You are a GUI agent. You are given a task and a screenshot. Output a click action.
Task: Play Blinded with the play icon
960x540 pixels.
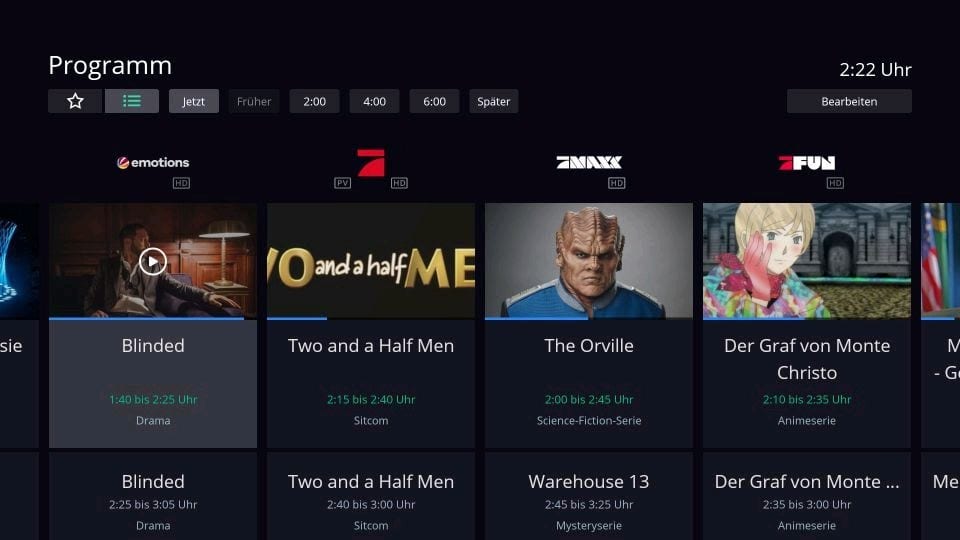(152, 262)
